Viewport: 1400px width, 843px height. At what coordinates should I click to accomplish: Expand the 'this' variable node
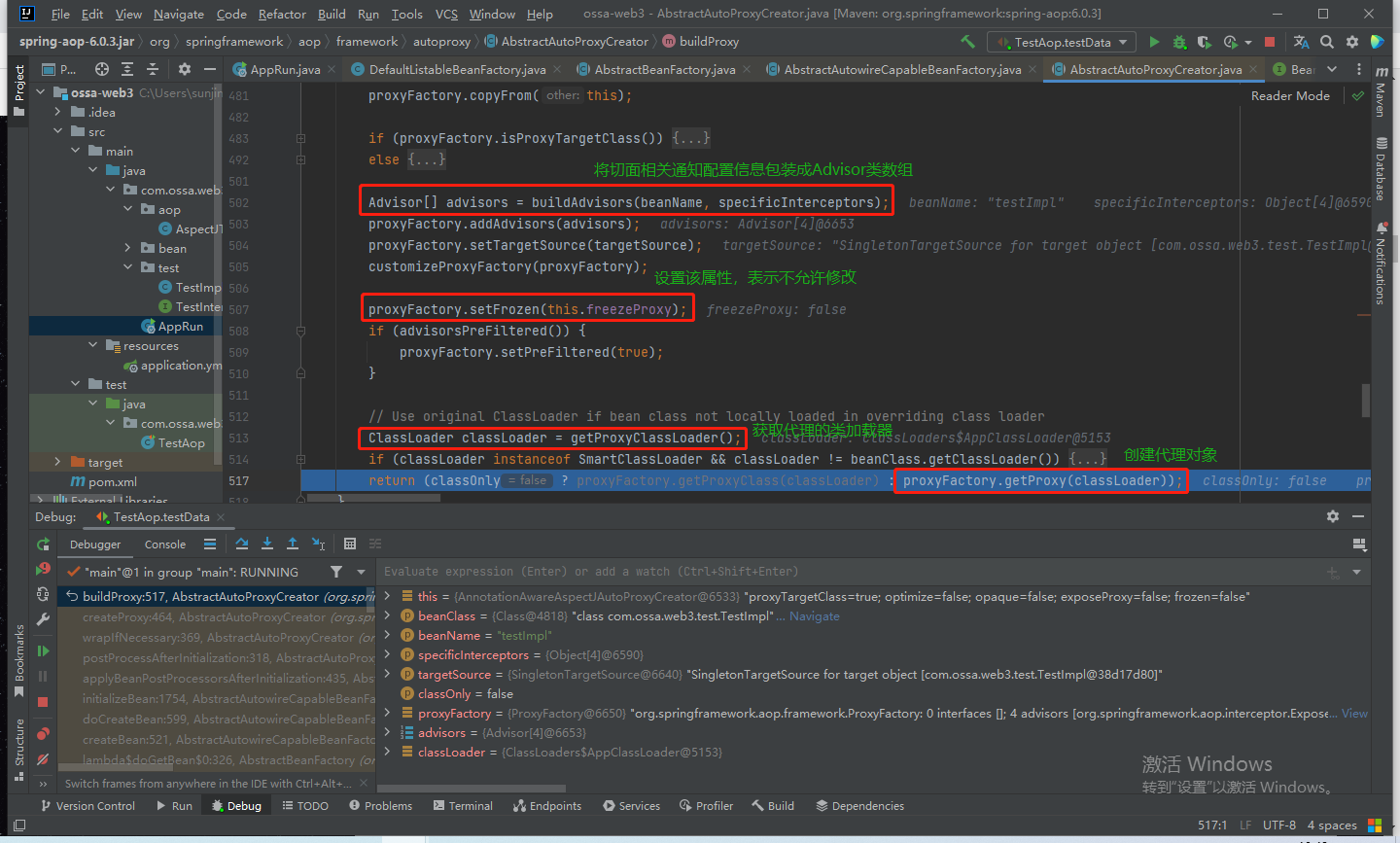388,596
